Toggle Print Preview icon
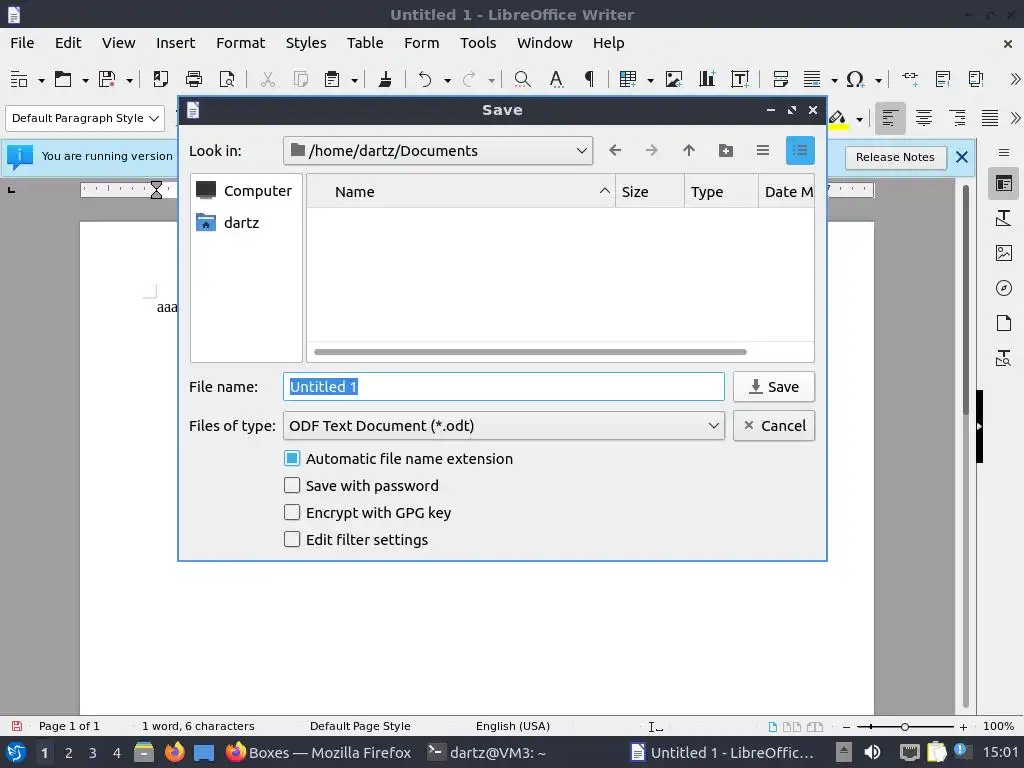 point(227,79)
